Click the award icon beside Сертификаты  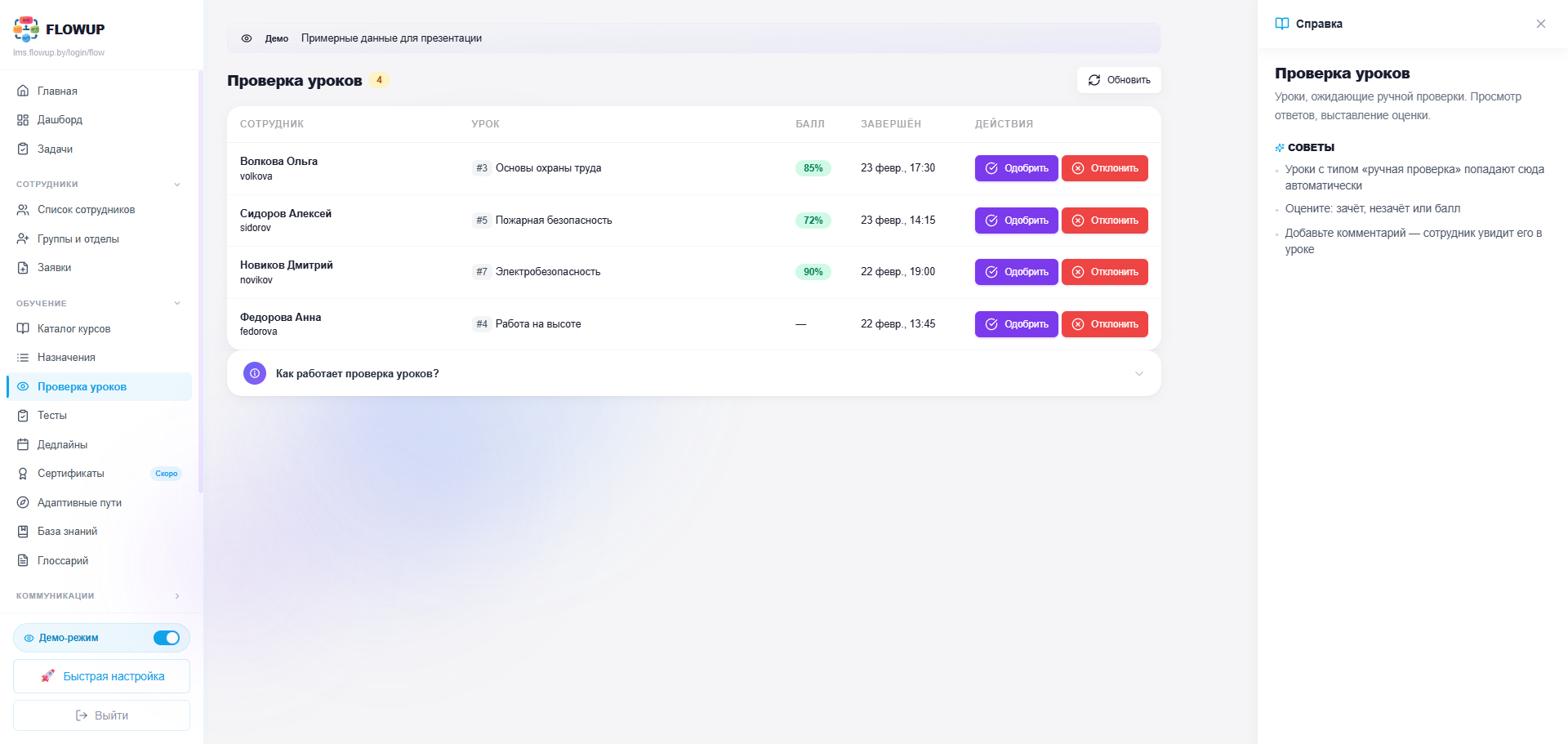tap(23, 474)
